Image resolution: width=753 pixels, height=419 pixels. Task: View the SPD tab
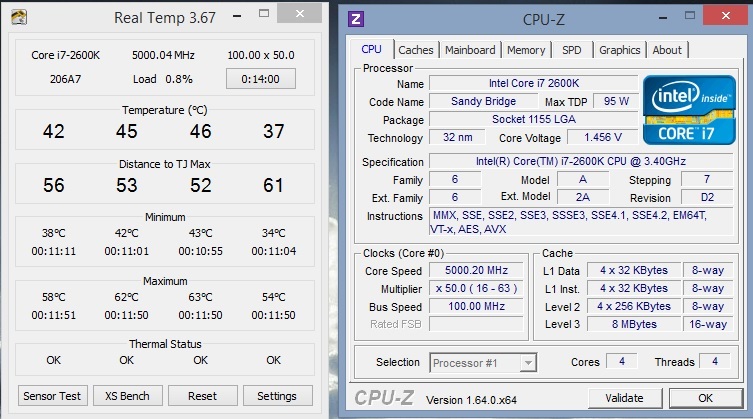(572, 50)
